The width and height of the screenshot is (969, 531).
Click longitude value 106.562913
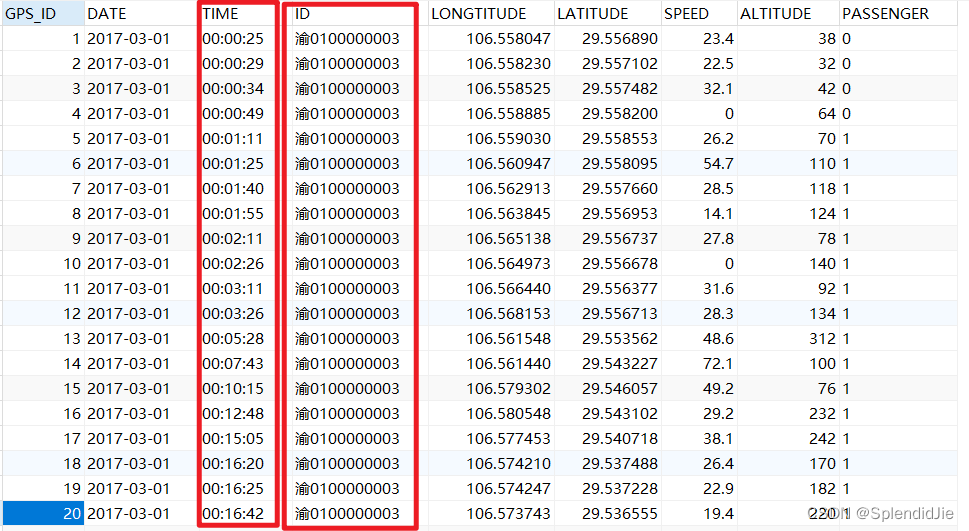point(508,189)
